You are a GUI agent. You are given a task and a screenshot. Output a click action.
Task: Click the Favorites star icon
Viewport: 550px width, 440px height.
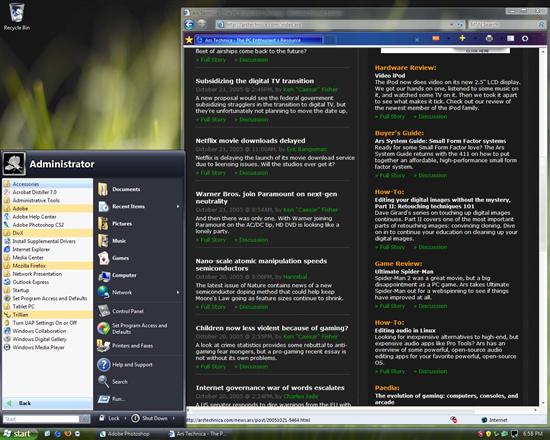(x=189, y=40)
